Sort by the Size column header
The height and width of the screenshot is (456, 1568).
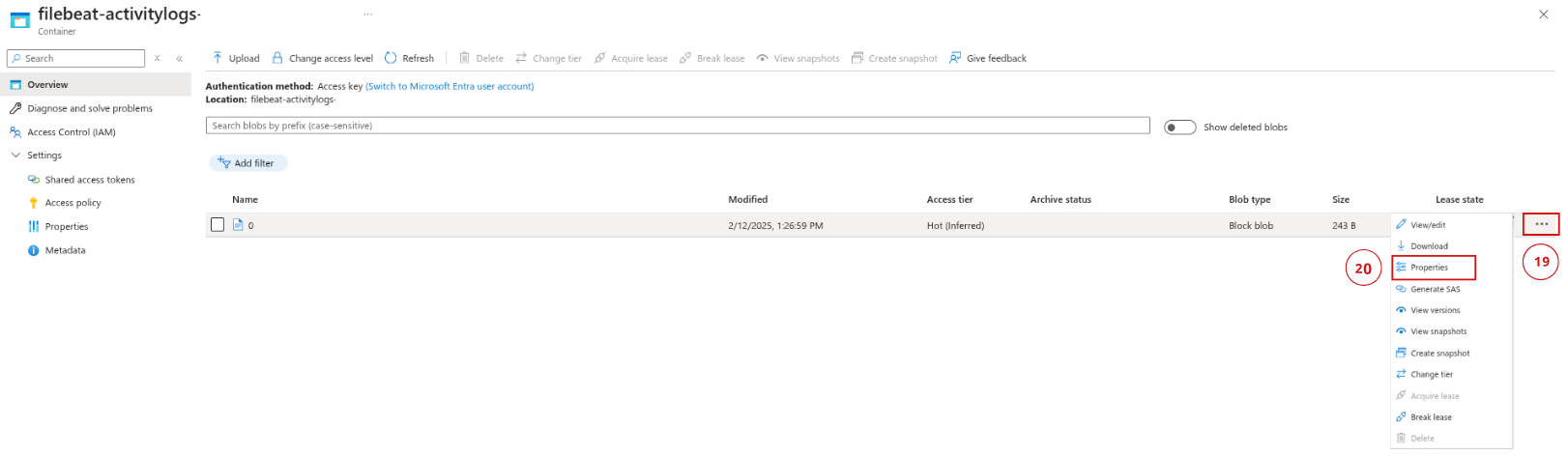coord(1341,199)
